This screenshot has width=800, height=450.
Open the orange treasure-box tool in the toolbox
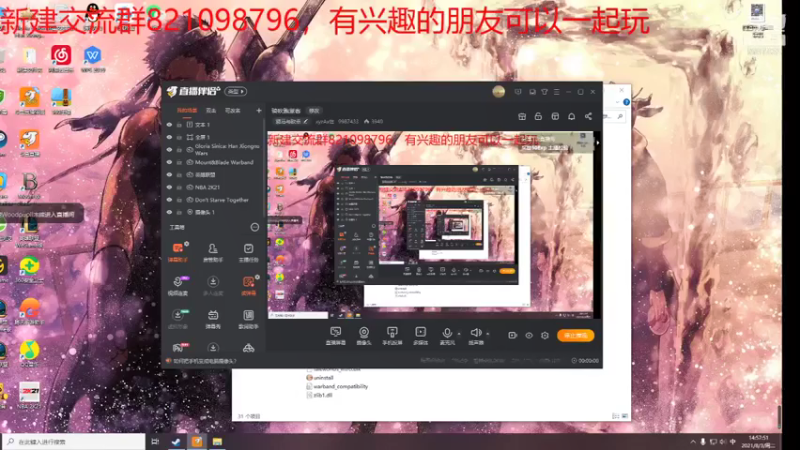pos(248,286)
